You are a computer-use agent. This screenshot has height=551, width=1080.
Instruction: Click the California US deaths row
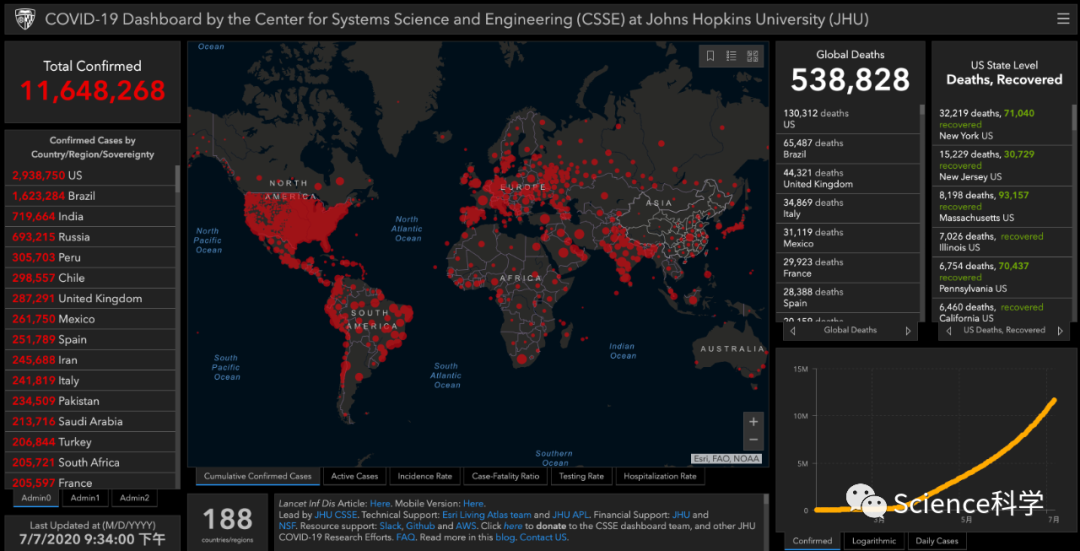click(1002, 312)
